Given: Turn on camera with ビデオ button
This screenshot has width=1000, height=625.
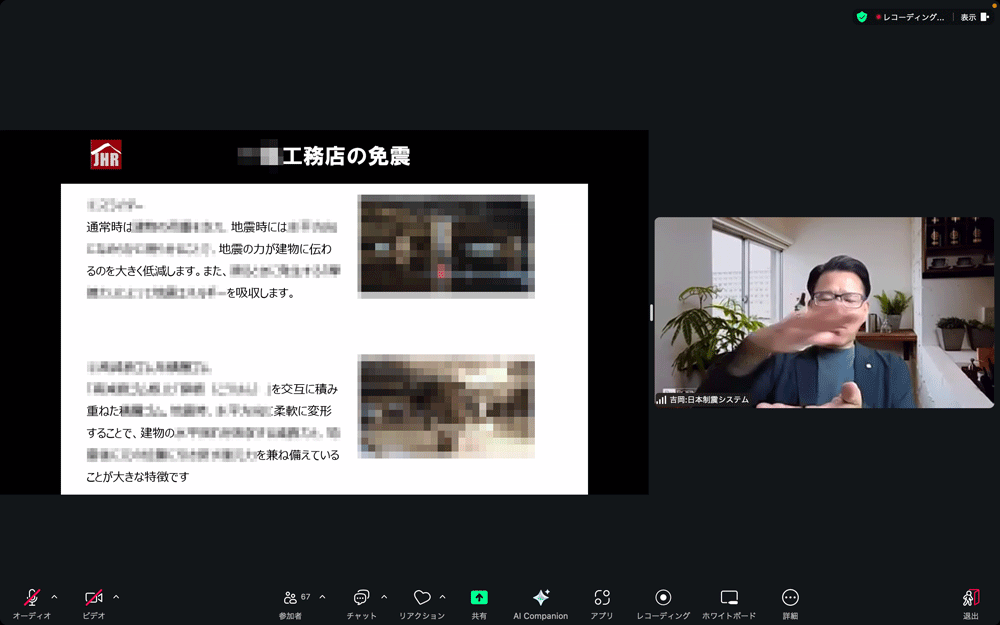Looking at the screenshot, I should [93, 598].
